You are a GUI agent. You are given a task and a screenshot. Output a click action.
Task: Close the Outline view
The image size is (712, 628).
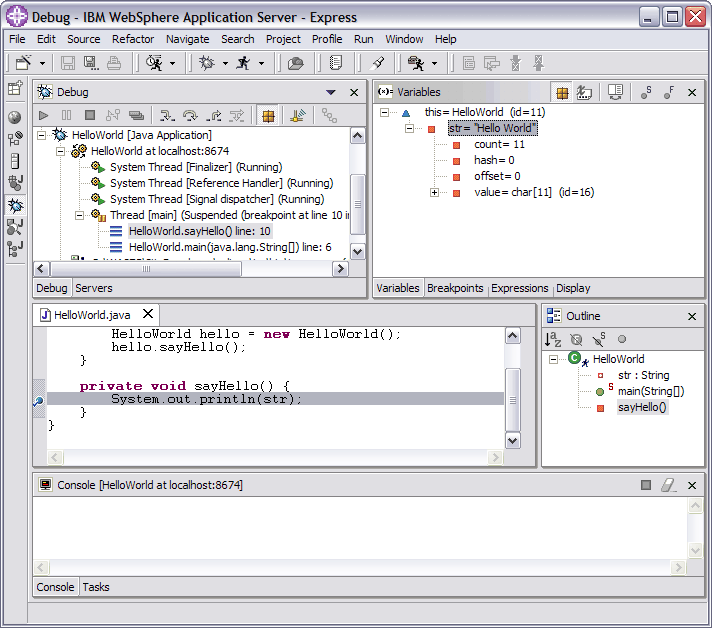pos(692,316)
